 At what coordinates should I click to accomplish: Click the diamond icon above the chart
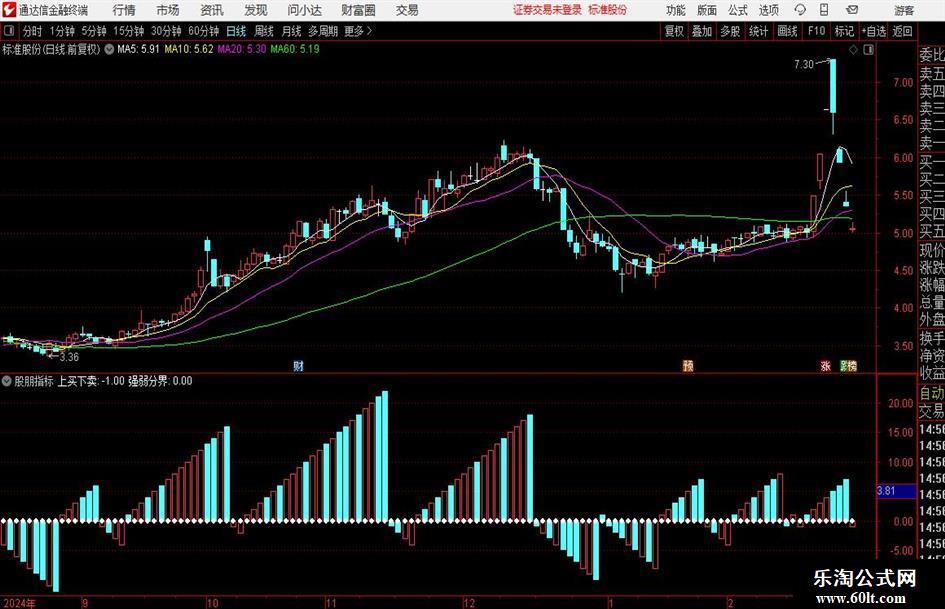853,49
